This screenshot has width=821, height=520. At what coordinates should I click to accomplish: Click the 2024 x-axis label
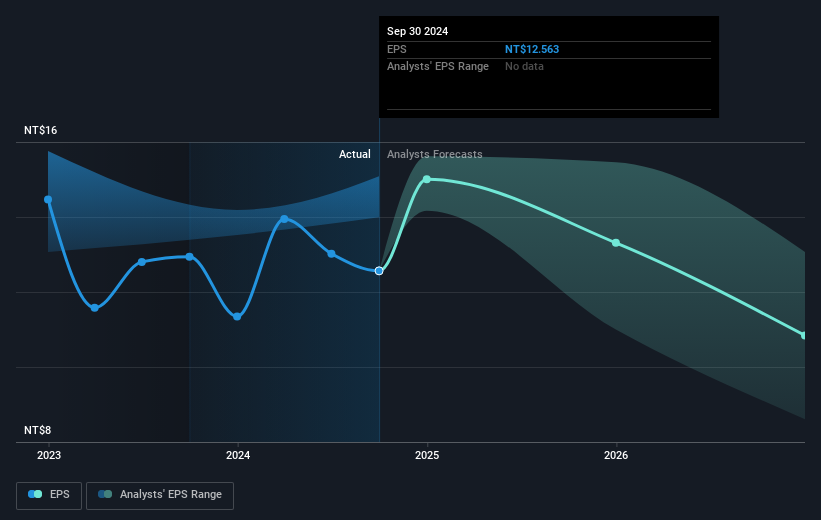238,456
